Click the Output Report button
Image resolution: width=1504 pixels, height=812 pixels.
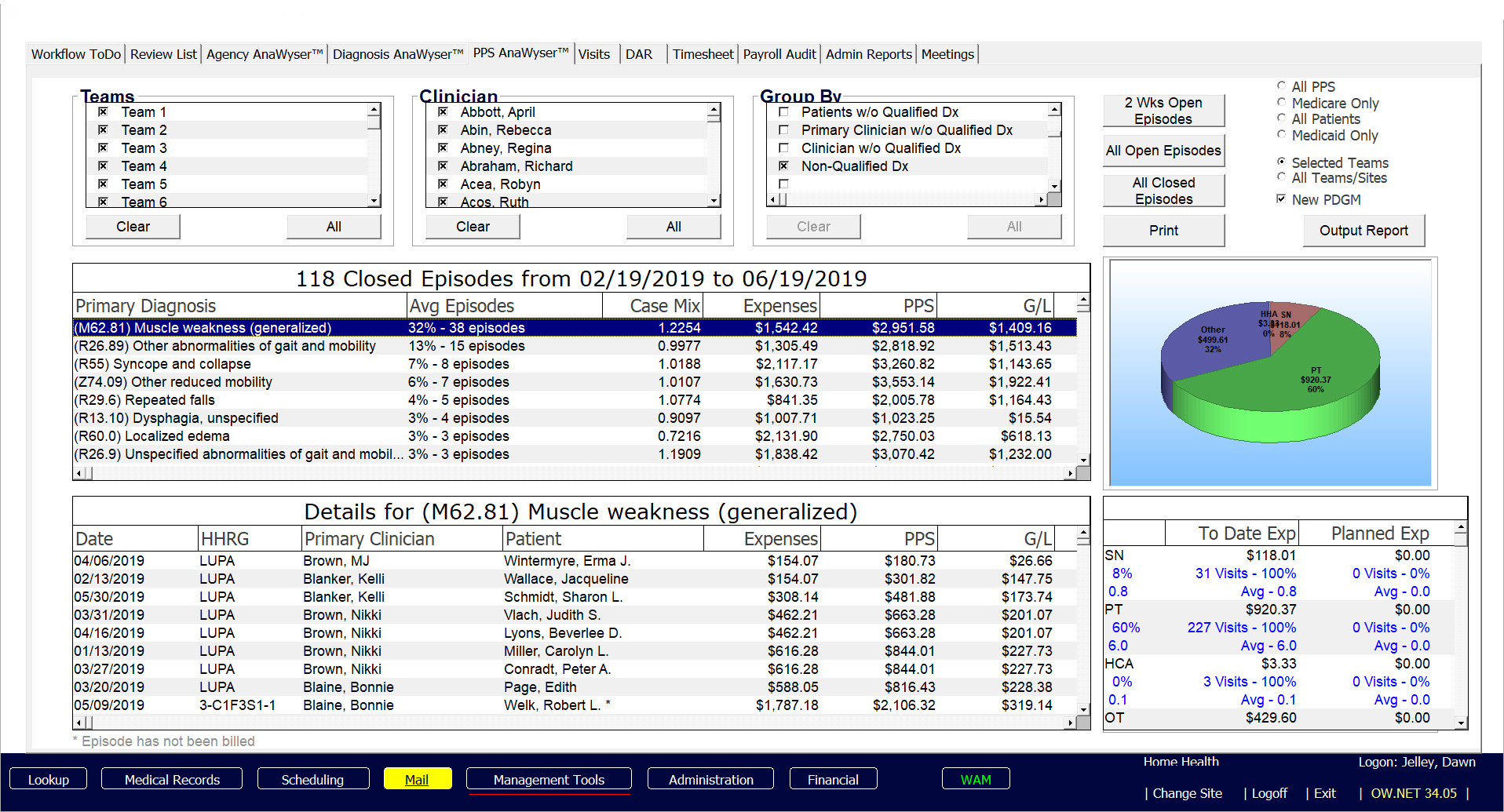click(1363, 231)
